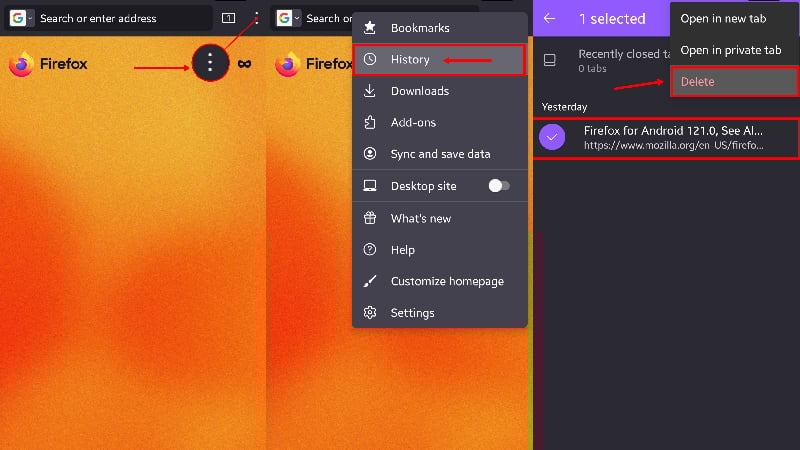Choose Open in new tab
800x450 pixels.
point(735,19)
